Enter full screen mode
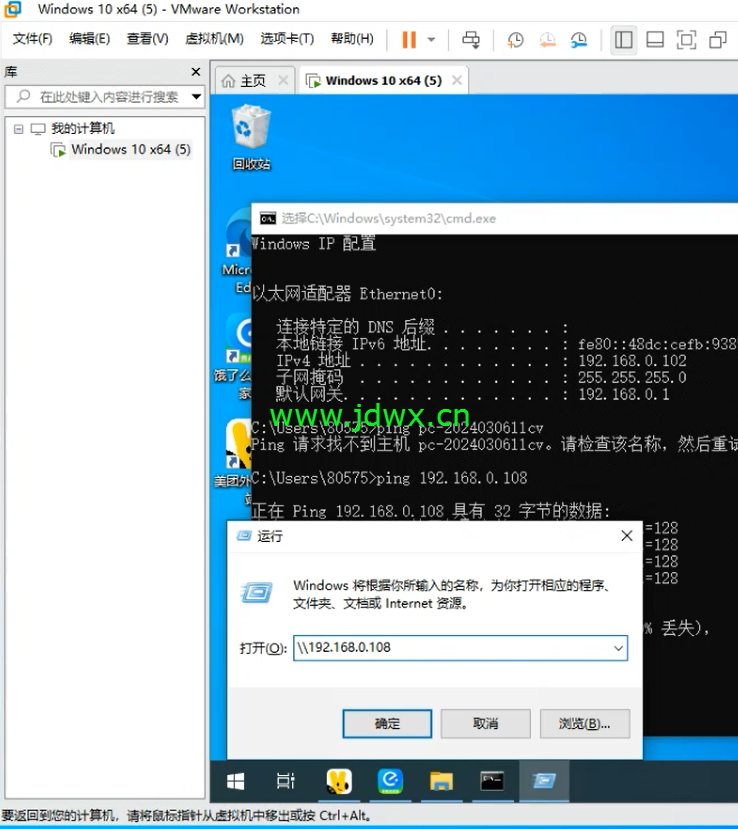The height and width of the screenshot is (829, 738). click(x=686, y=40)
